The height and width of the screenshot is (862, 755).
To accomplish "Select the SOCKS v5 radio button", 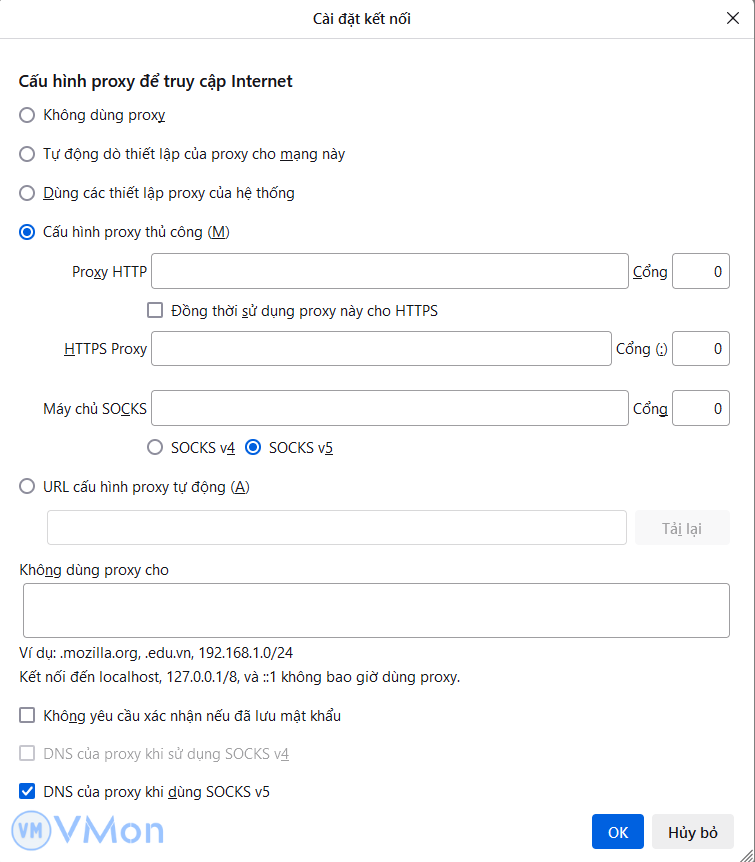I will (x=253, y=448).
